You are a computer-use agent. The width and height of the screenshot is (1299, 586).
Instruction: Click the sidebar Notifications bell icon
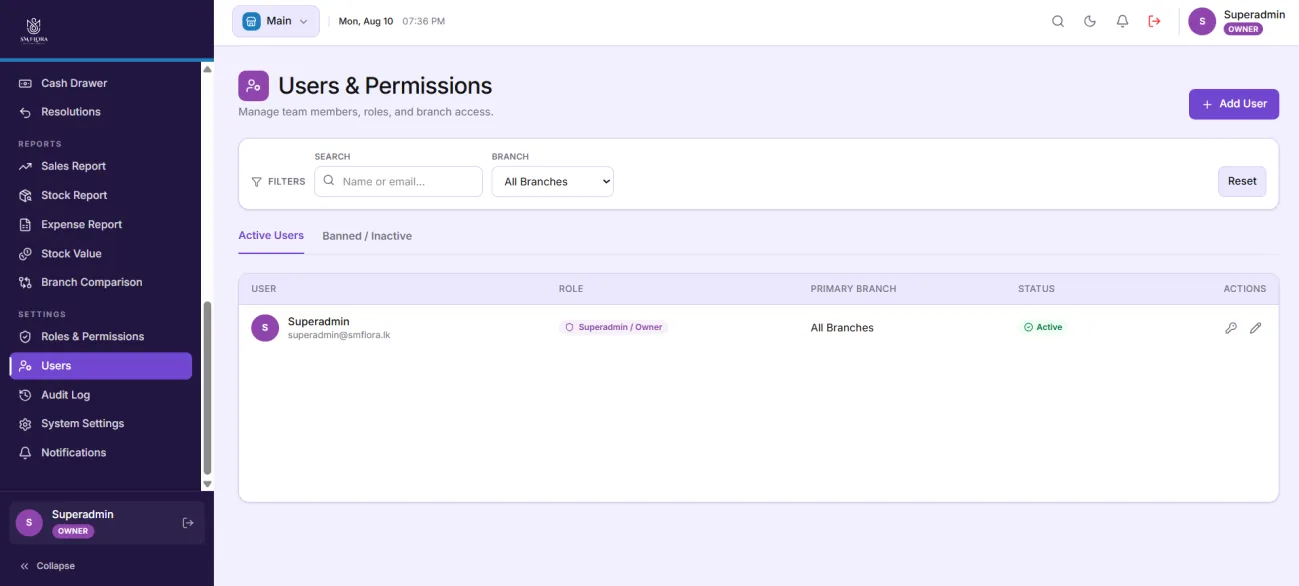click(x=25, y=453)
